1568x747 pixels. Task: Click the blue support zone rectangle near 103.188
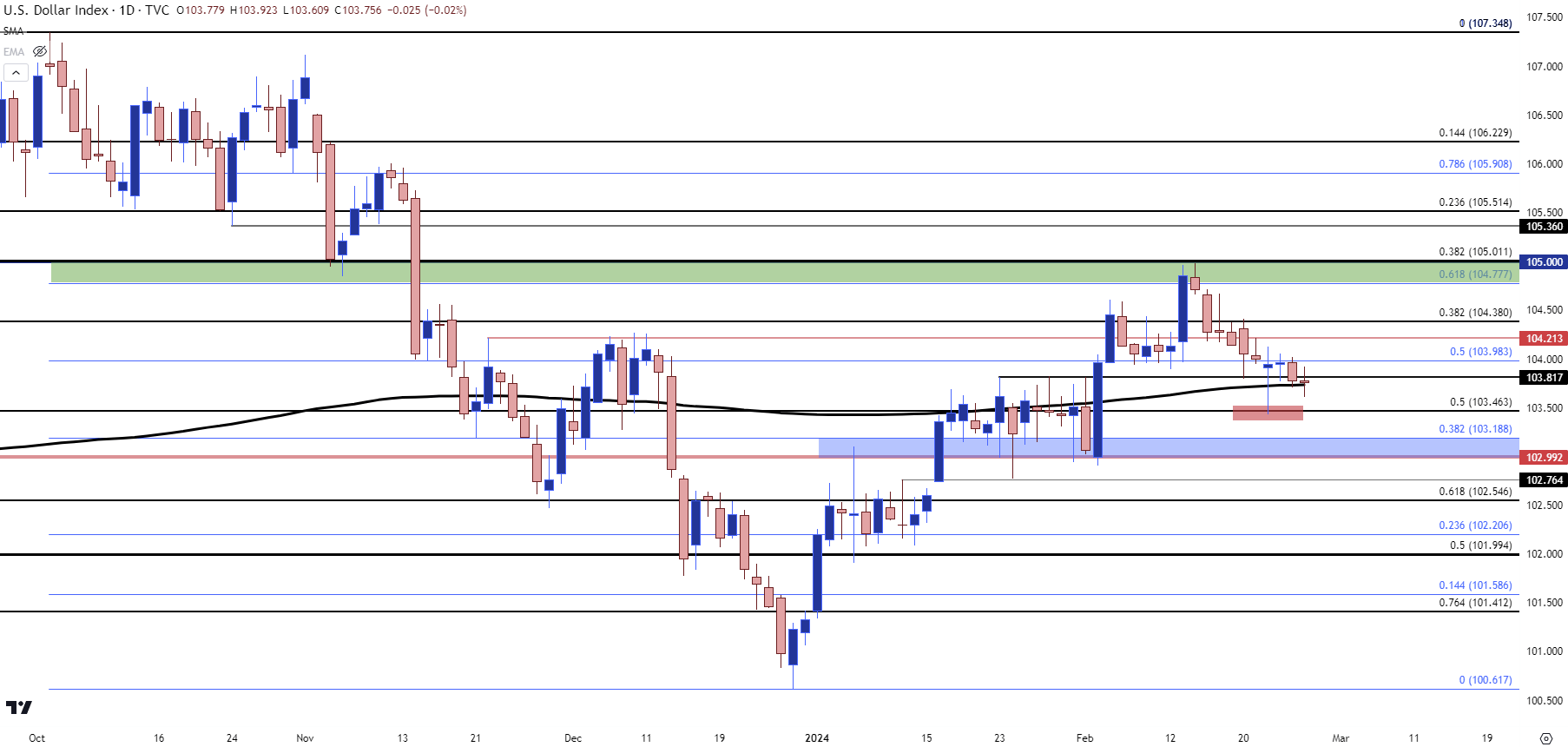click(x=1169, y=447)
